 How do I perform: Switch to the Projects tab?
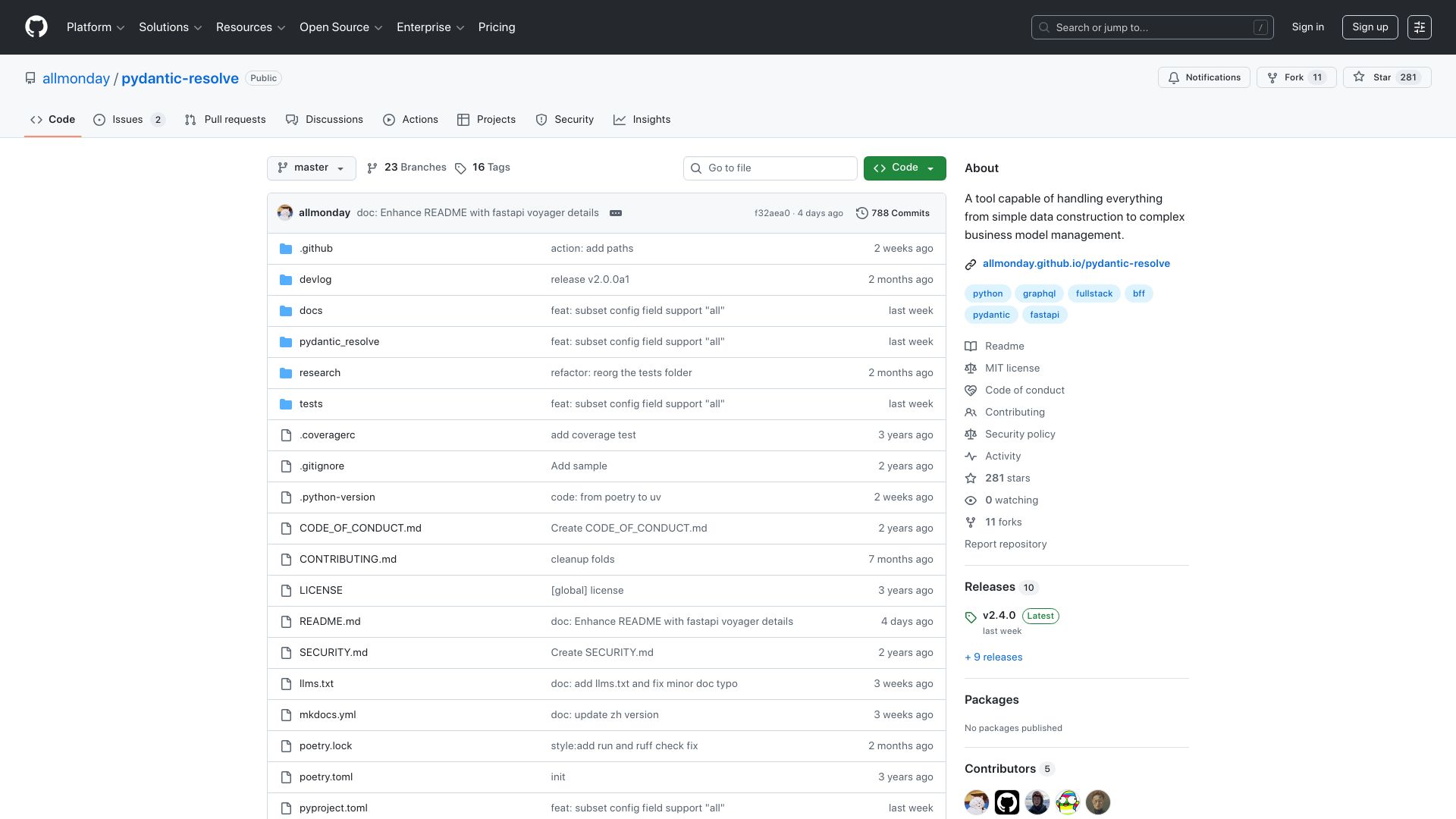pyautogui.click(x=486, y=120)
